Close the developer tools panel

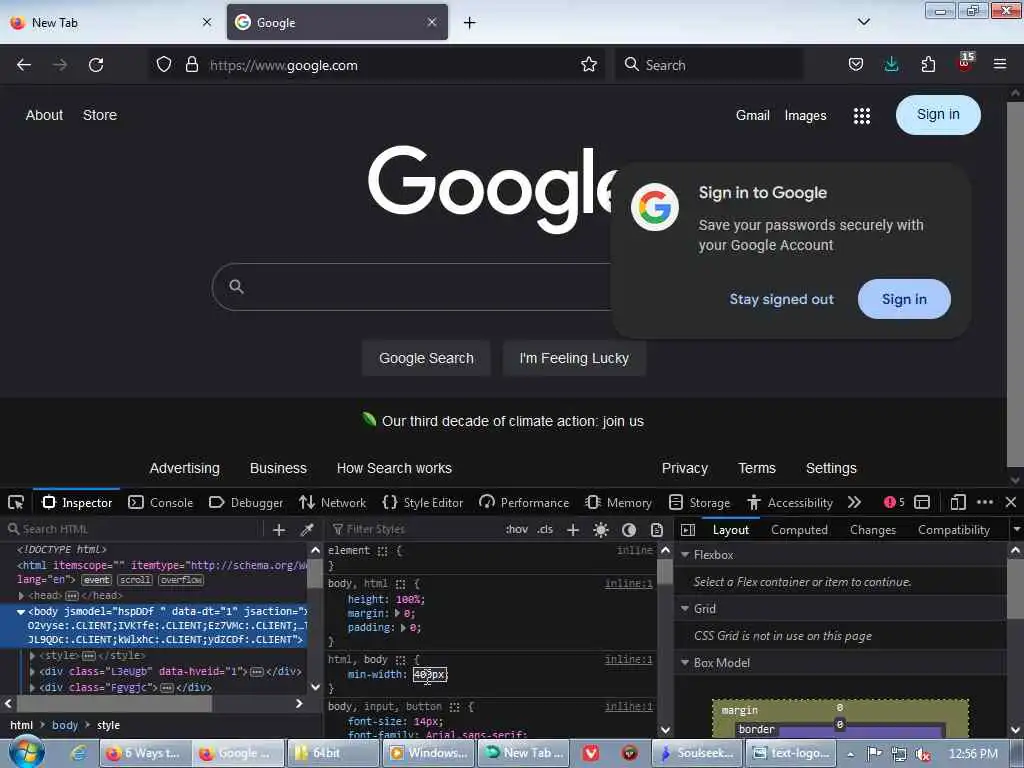coord(1011,502)
